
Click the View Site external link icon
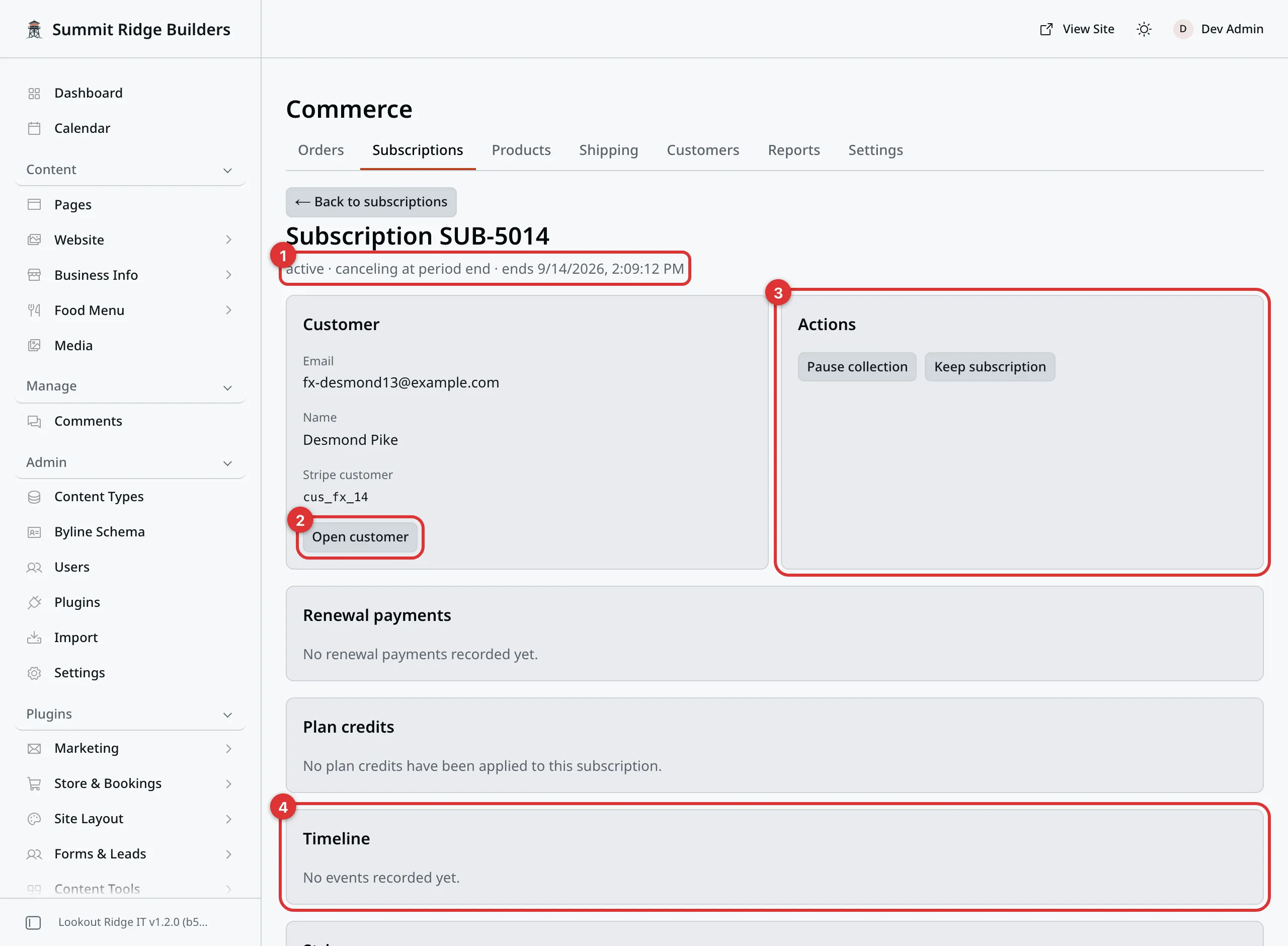1046,29
